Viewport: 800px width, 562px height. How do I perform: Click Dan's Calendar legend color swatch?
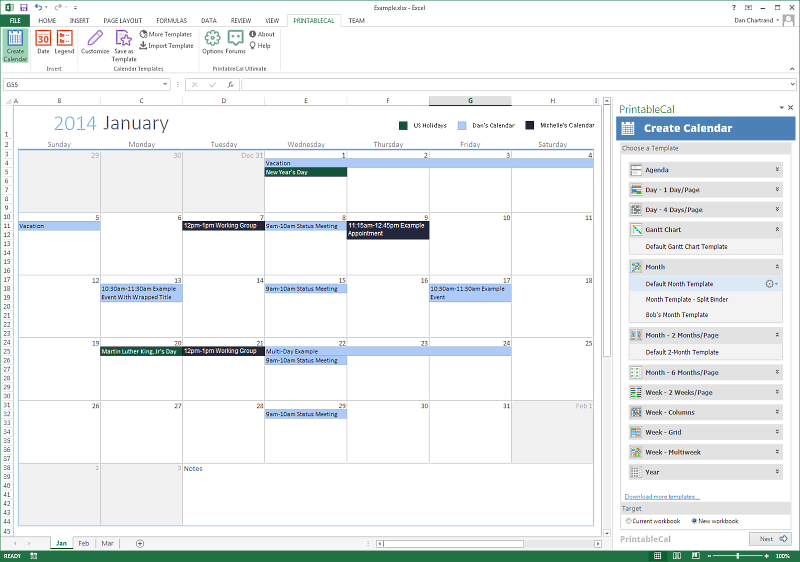462,125
